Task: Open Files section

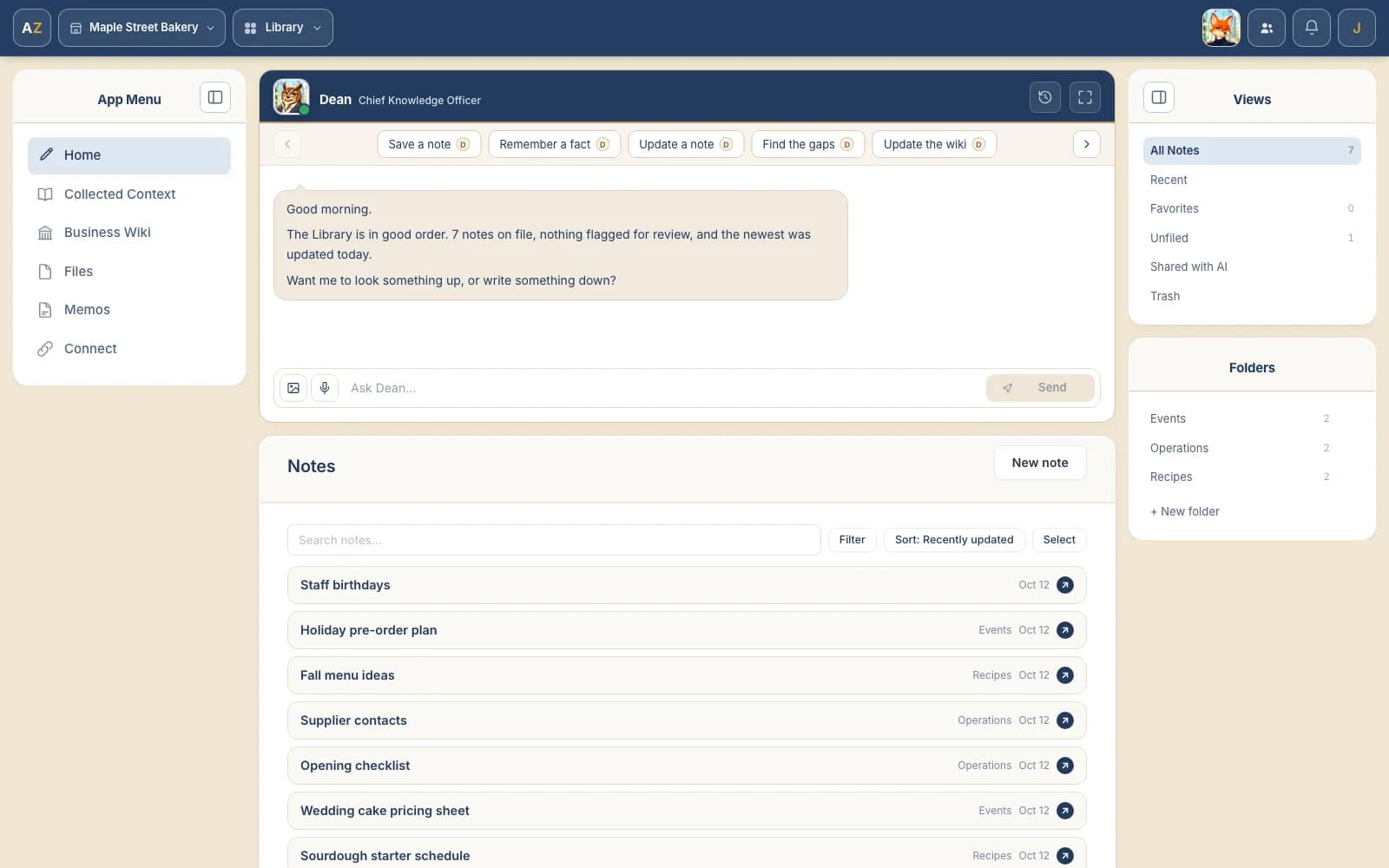Action: 129,272
